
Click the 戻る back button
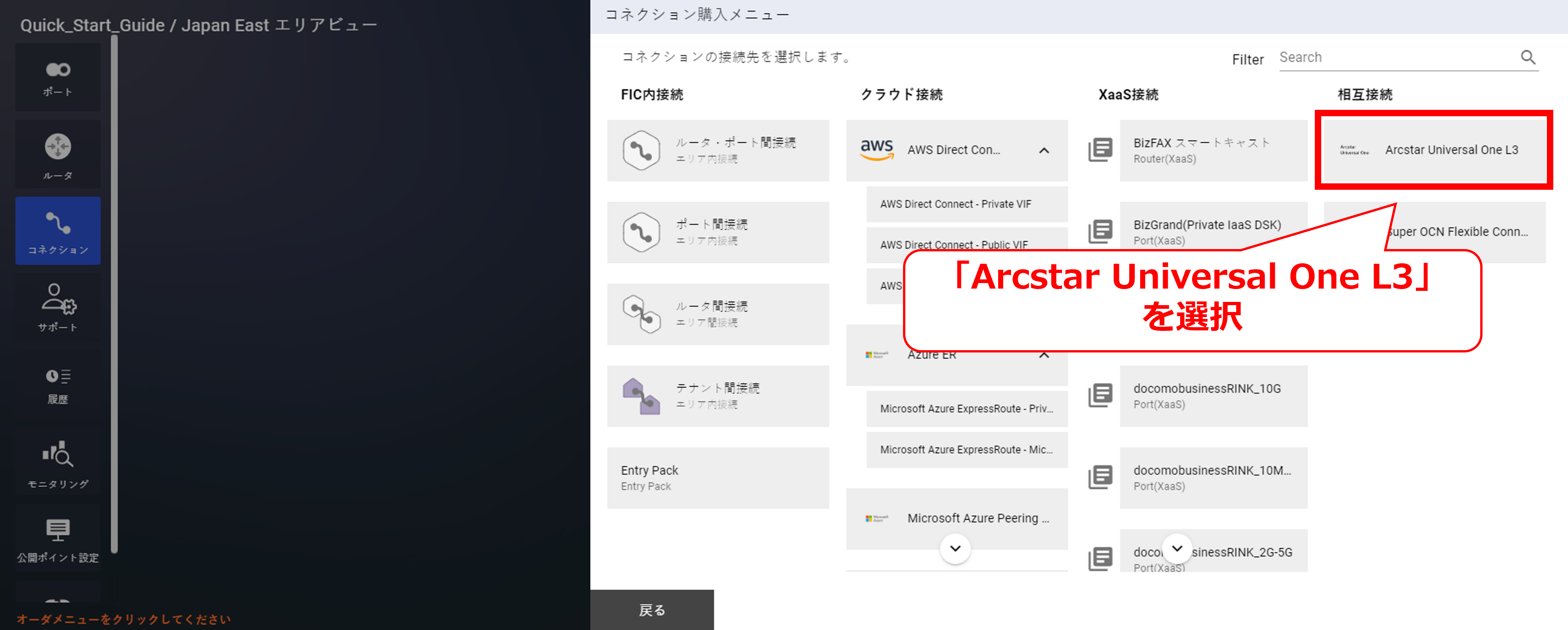(x=651, y=610)
